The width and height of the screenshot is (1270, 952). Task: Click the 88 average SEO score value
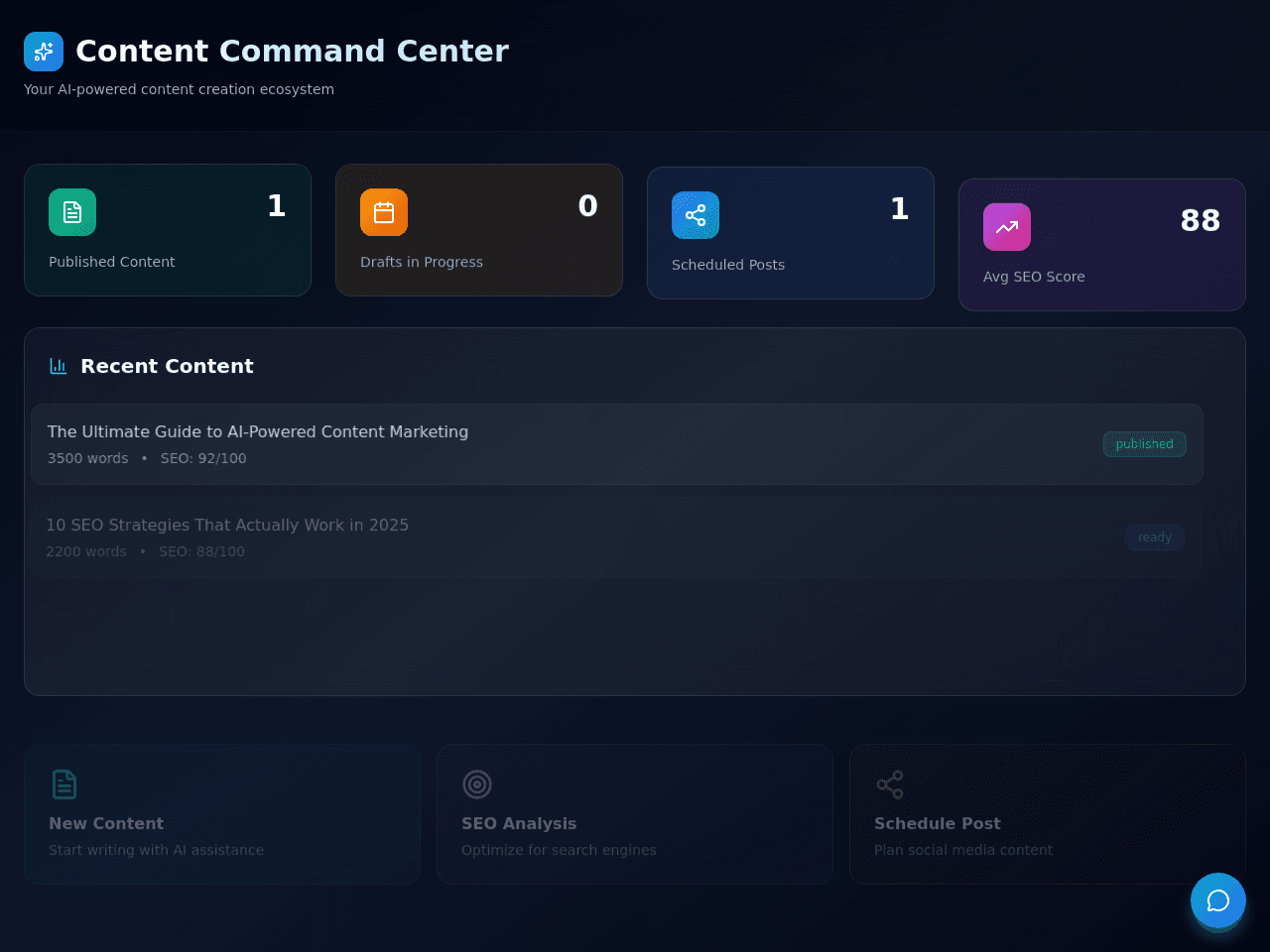click(1201, 220)
